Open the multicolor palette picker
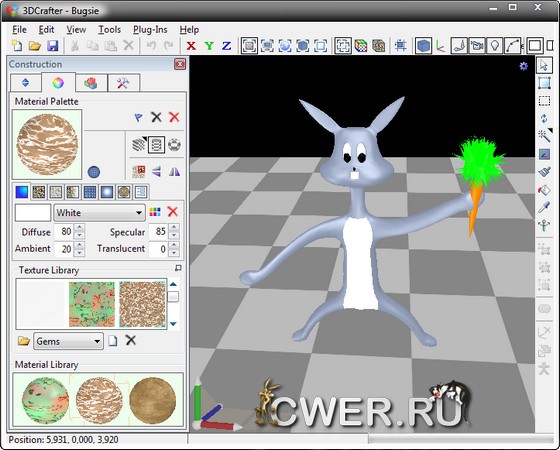560x450 pixels. point(155,212)
